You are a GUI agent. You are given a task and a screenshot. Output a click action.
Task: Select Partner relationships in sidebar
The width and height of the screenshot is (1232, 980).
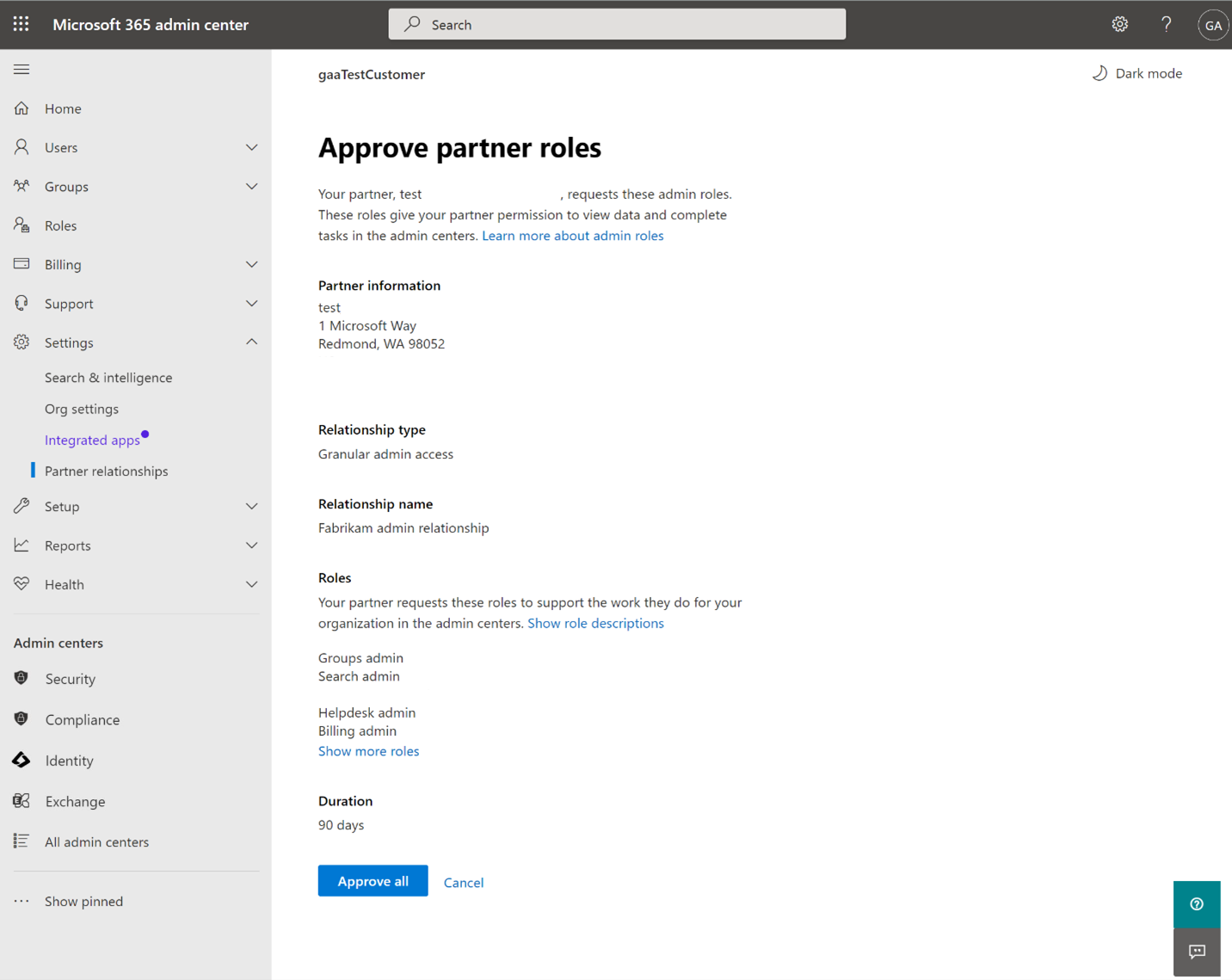[x=107, y=471]
